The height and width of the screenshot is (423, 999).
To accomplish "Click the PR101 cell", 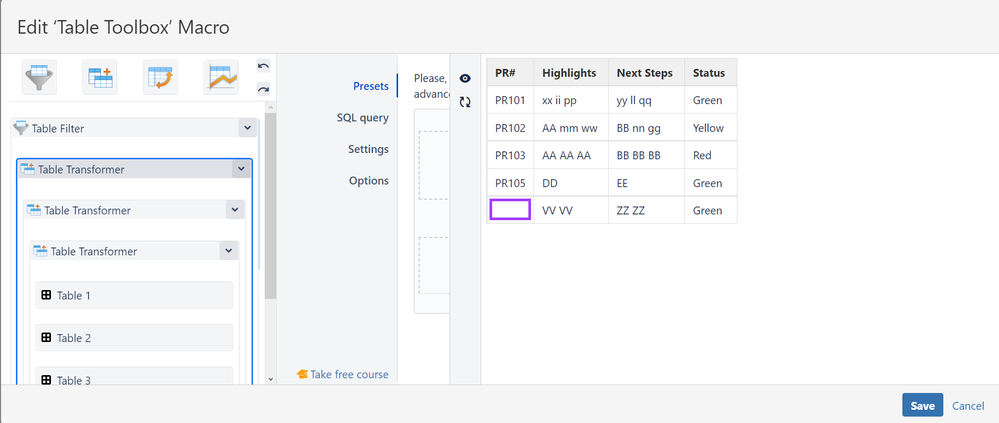I will 510,100.
